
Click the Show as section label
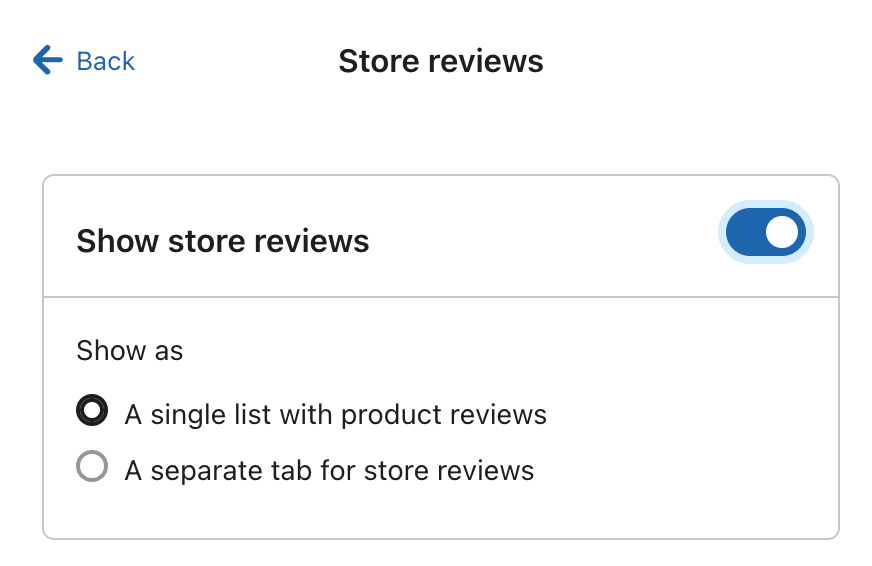pos(130,351)
